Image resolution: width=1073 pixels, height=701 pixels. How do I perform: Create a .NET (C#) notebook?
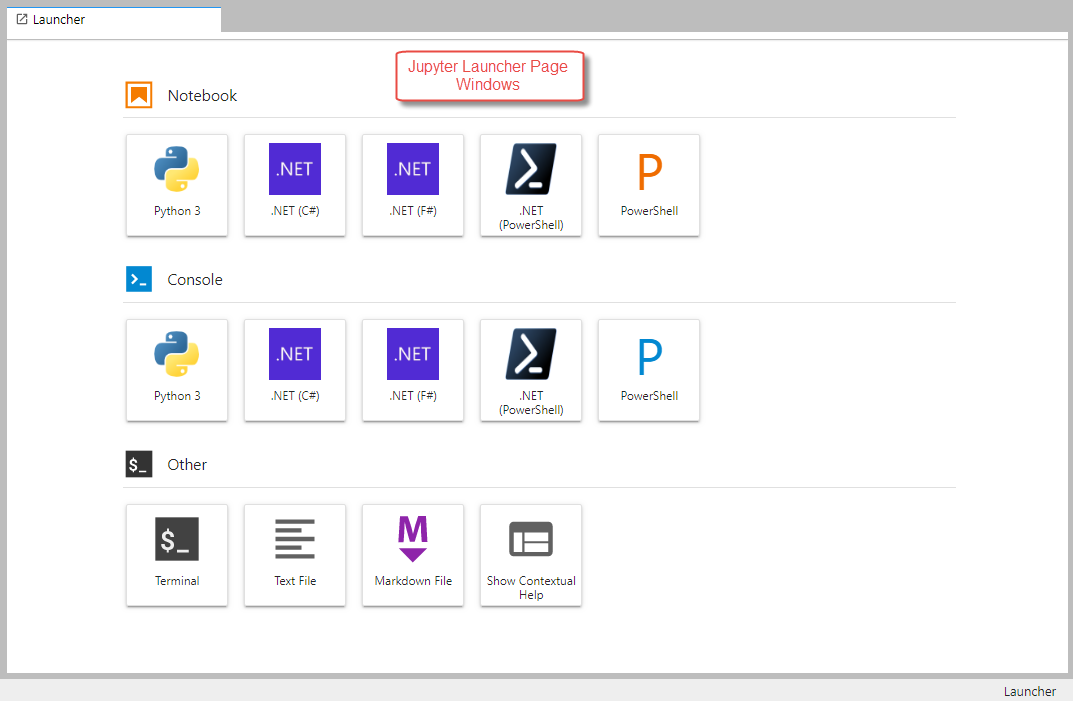click(295, 185)
